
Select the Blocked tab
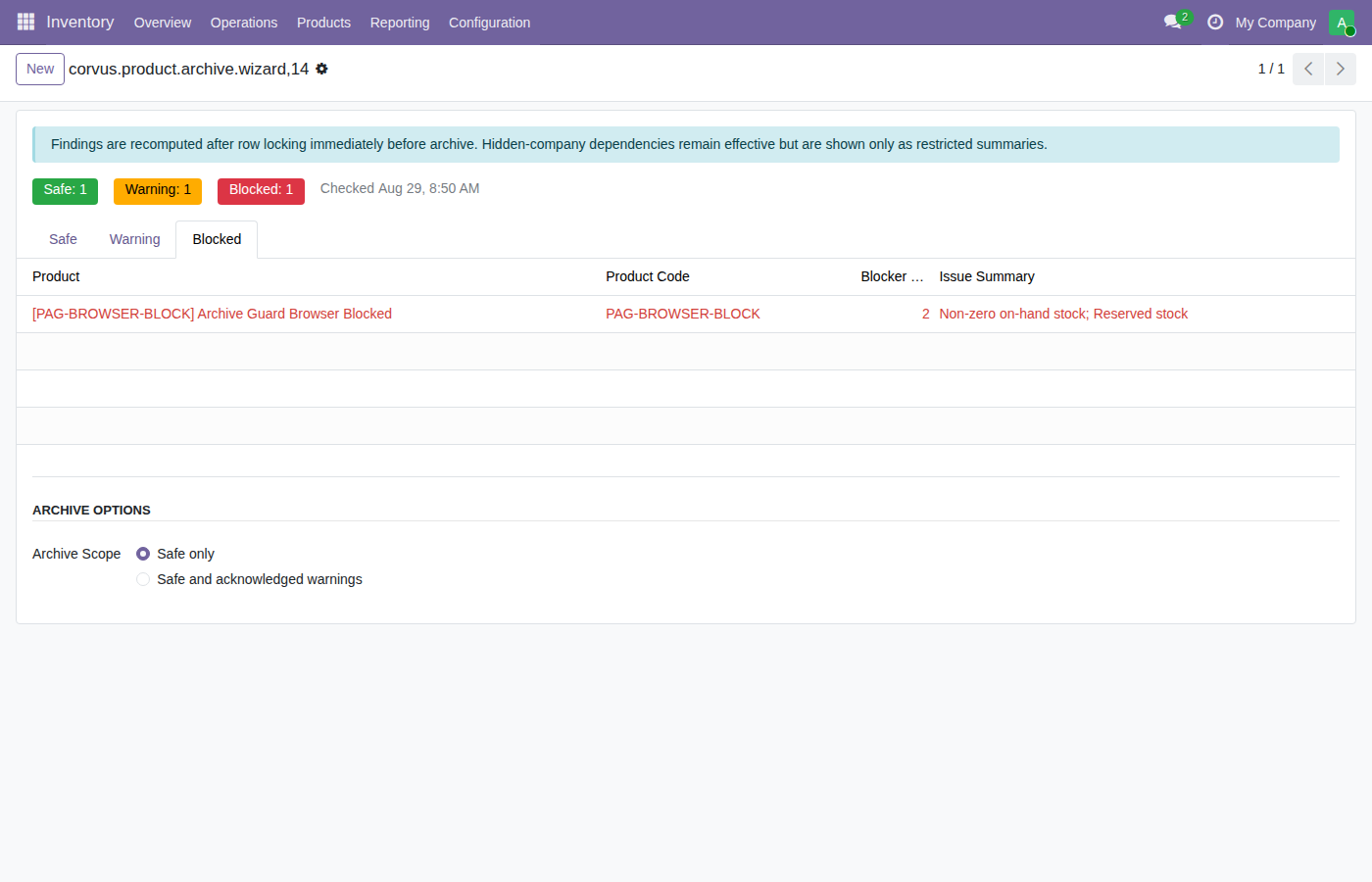coord(217,239)
